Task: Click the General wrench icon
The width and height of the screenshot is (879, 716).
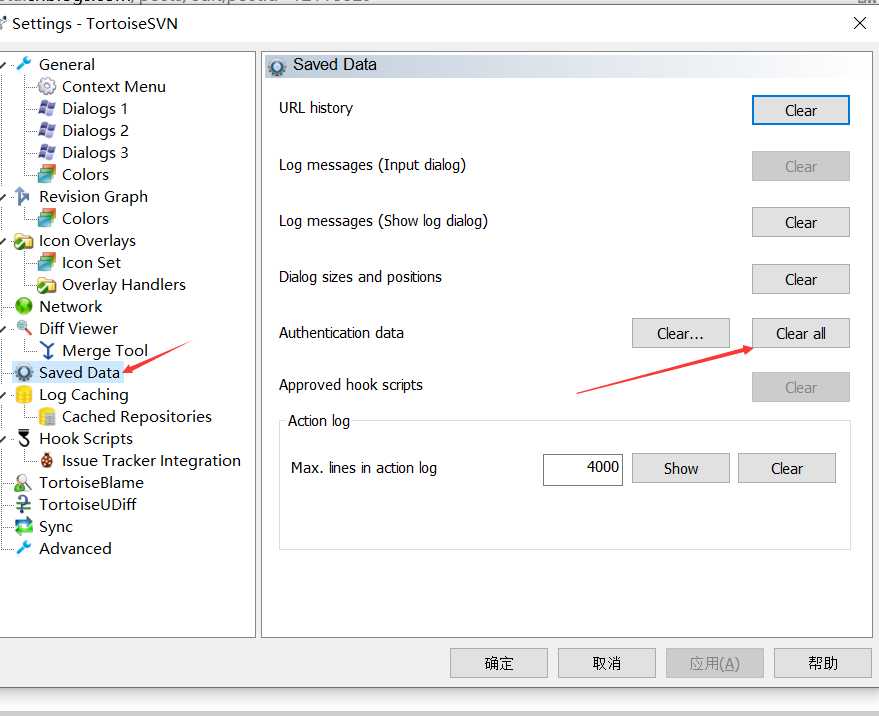Action: (24, 64)
